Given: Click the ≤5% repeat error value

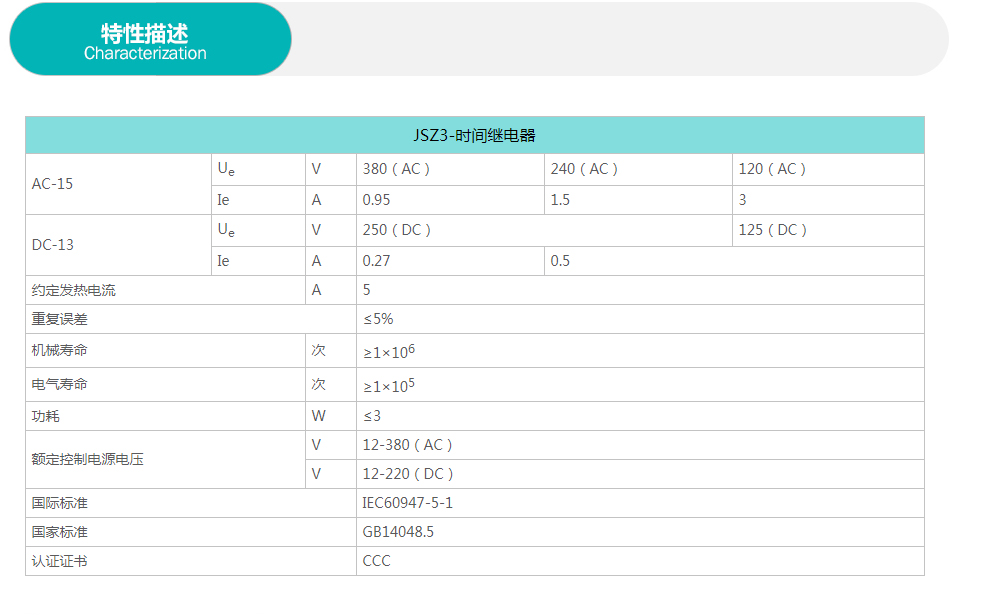Looking at the screenshot, I should [378, 320].
